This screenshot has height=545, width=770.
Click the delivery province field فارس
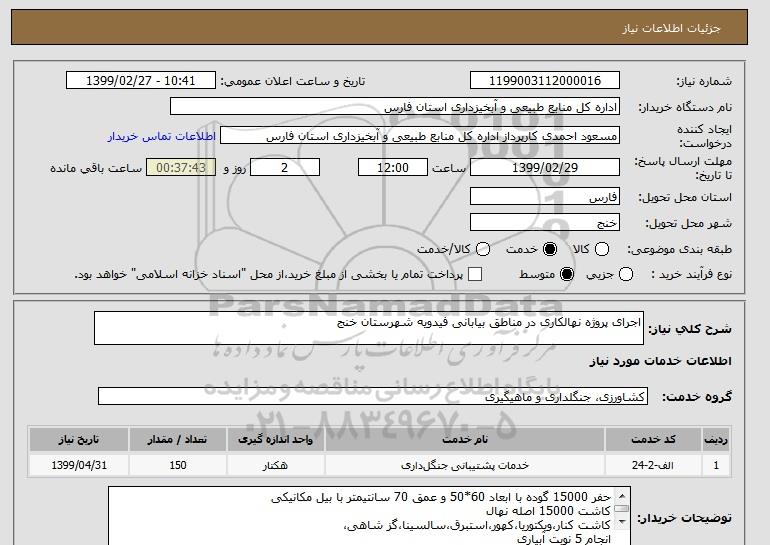coord(545,196)
